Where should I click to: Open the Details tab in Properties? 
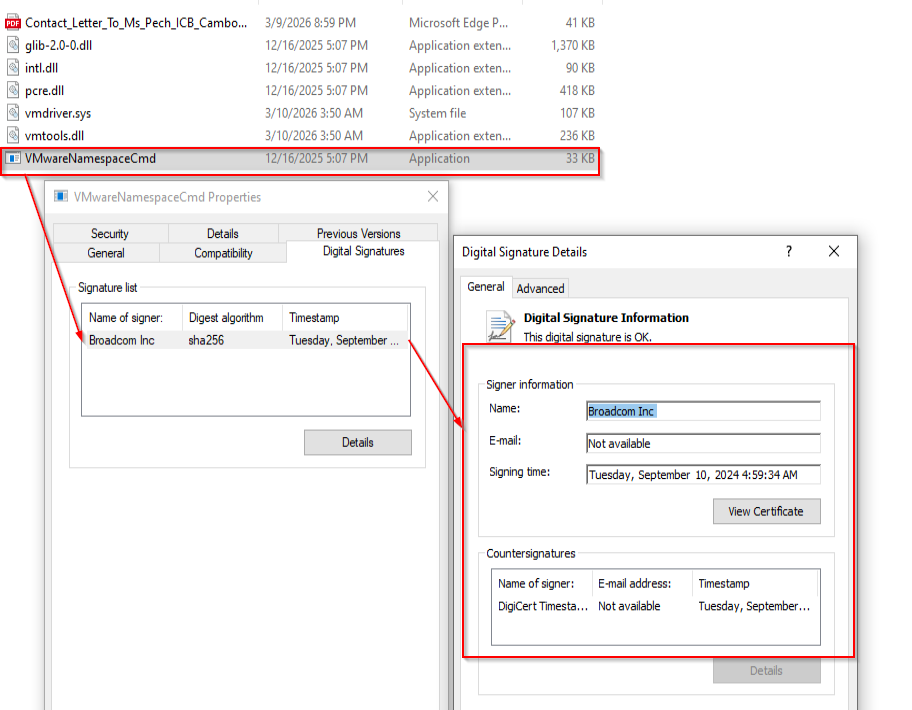[x=223, y=233]
